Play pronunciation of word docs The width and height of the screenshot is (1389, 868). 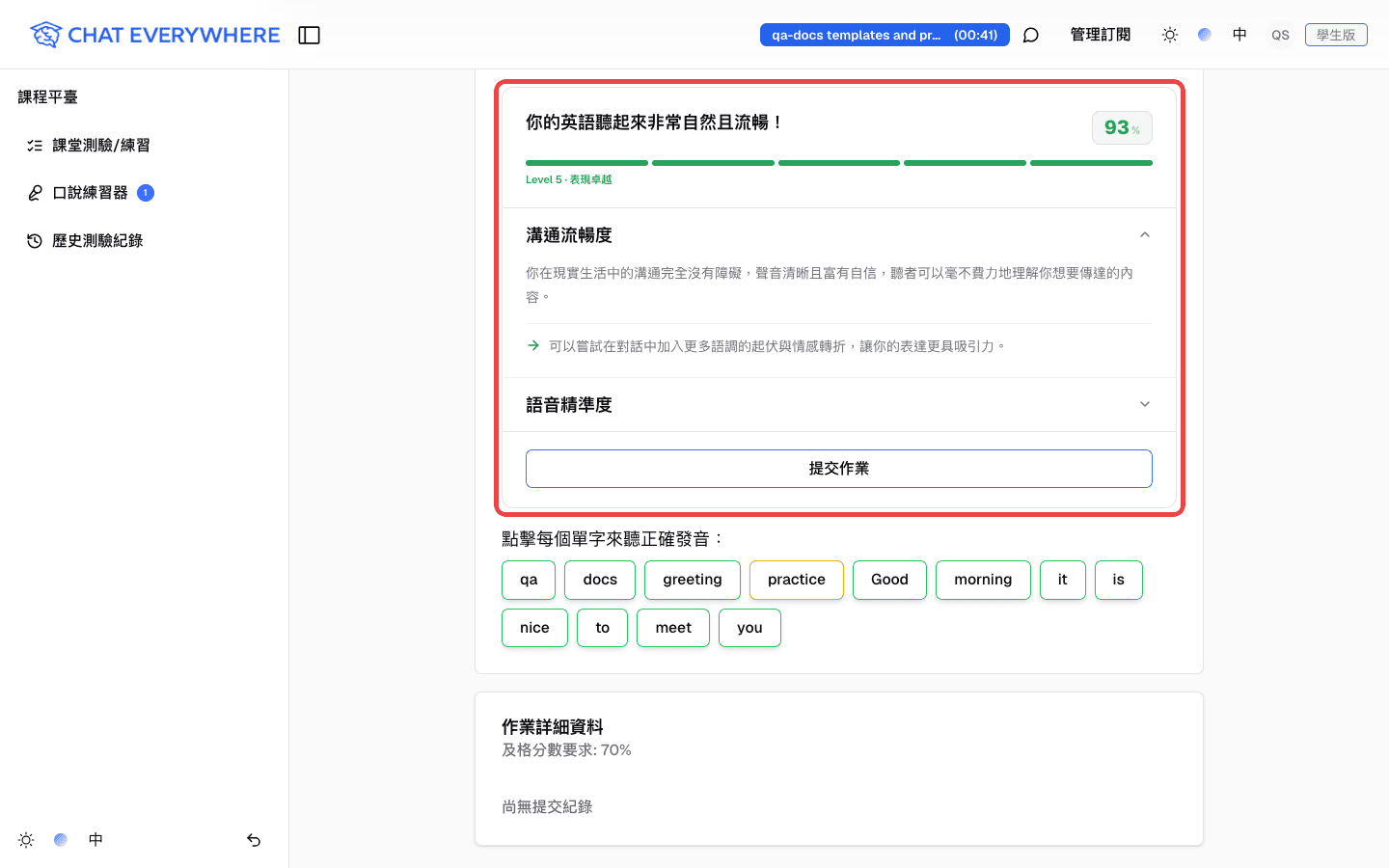pyautogui.click(x=600, y=580)
